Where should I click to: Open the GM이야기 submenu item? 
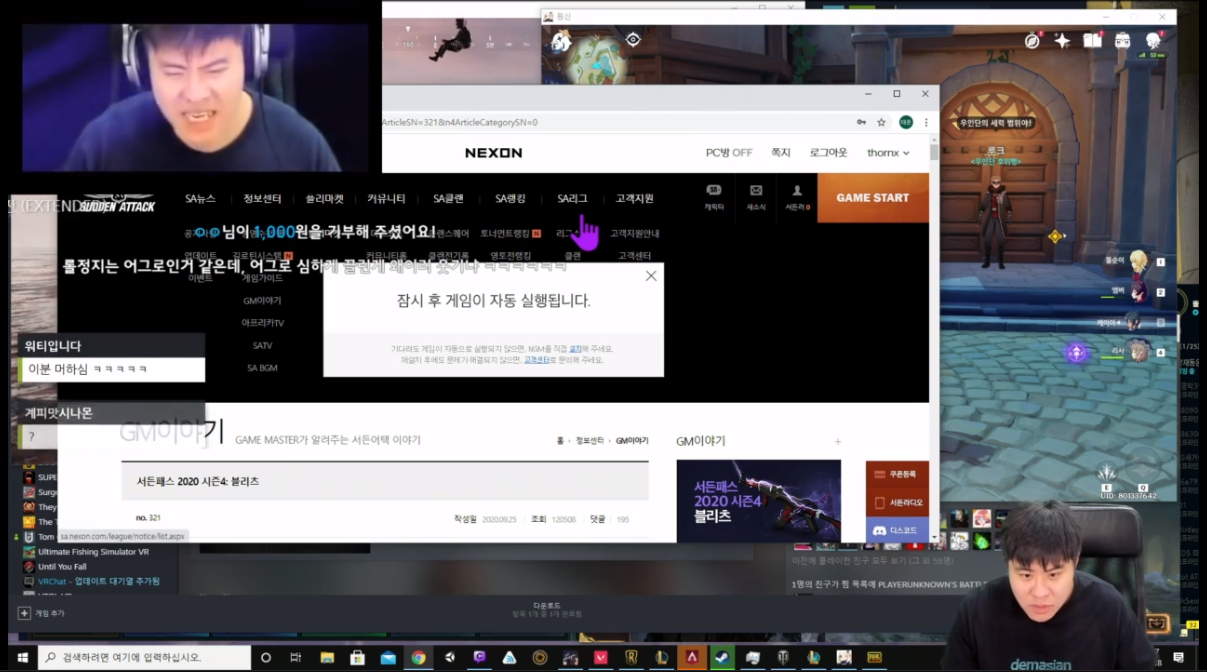coord(262,300)
